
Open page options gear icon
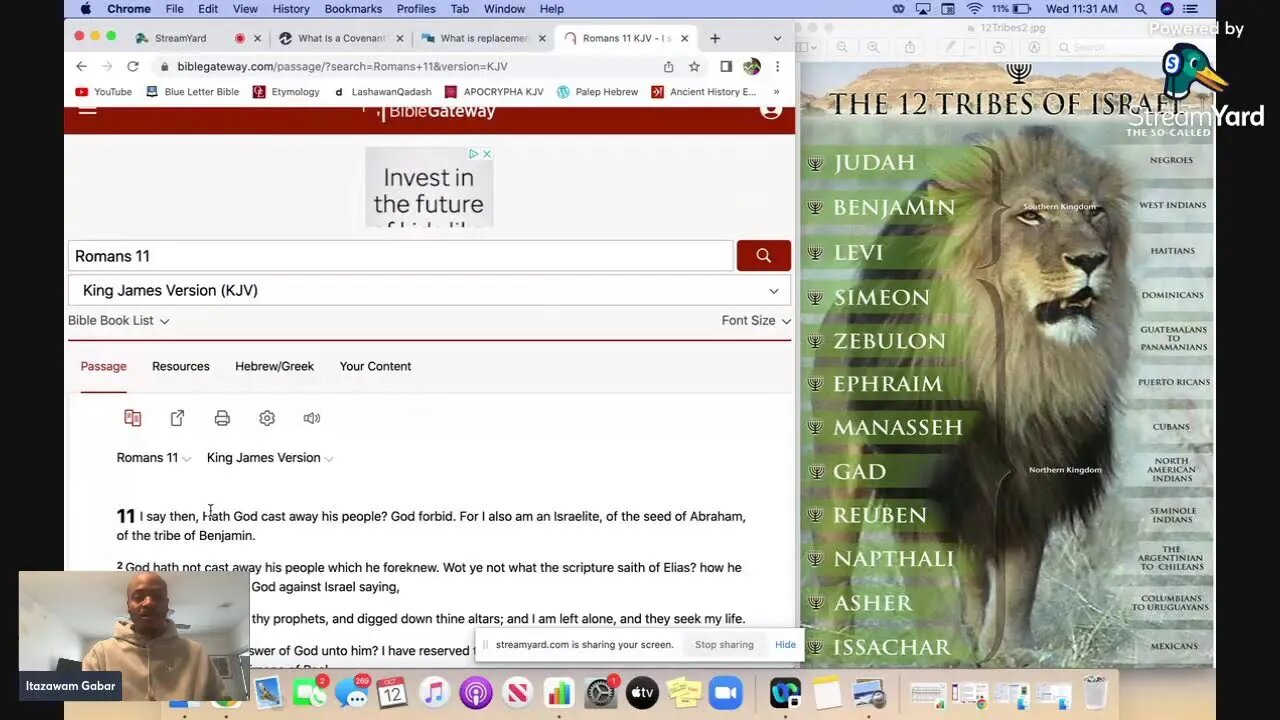point(267,418)
